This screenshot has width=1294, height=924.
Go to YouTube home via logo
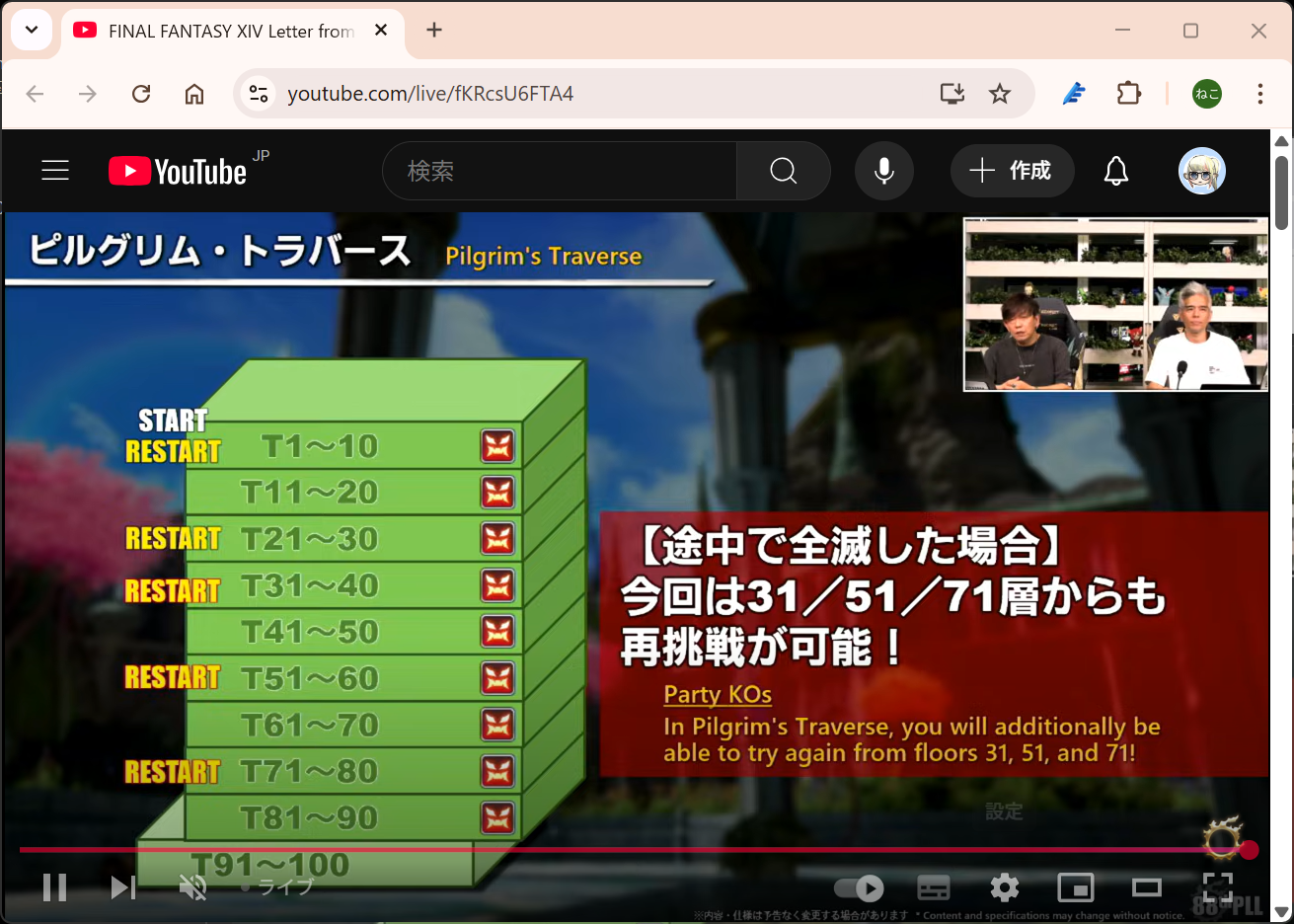pyautogui.click(x=178, y=171)
